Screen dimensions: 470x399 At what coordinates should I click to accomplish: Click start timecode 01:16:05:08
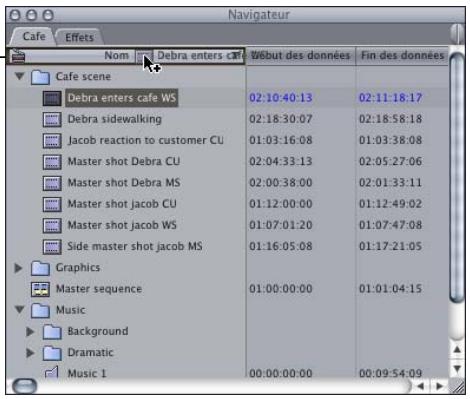pyautogui.click(x=281, y=246)
